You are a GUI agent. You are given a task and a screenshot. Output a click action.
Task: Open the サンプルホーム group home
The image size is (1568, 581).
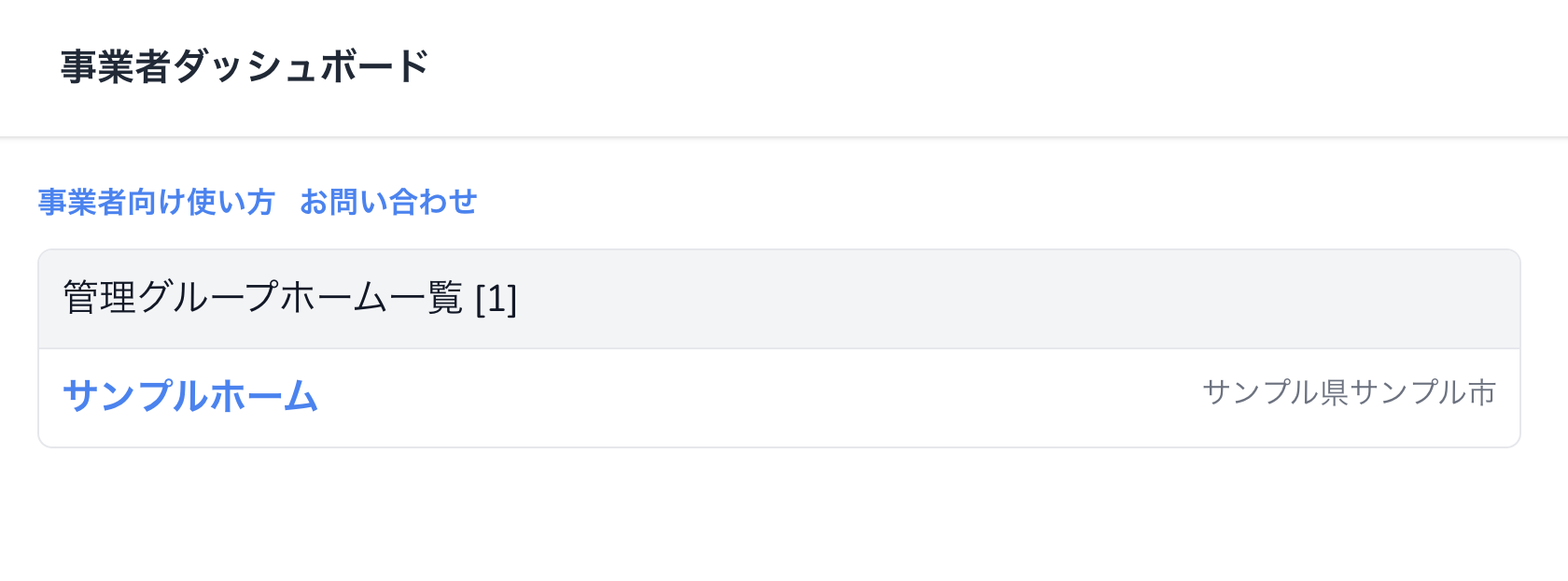click(190, 396)
